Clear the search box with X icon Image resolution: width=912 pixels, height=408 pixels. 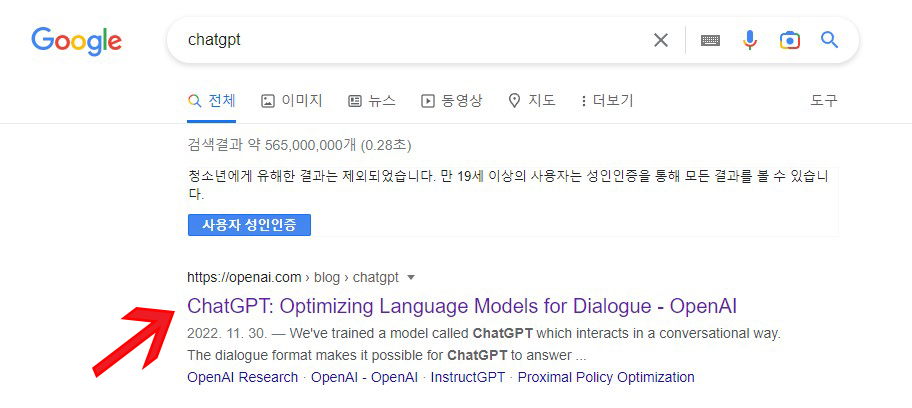(661, 40)
